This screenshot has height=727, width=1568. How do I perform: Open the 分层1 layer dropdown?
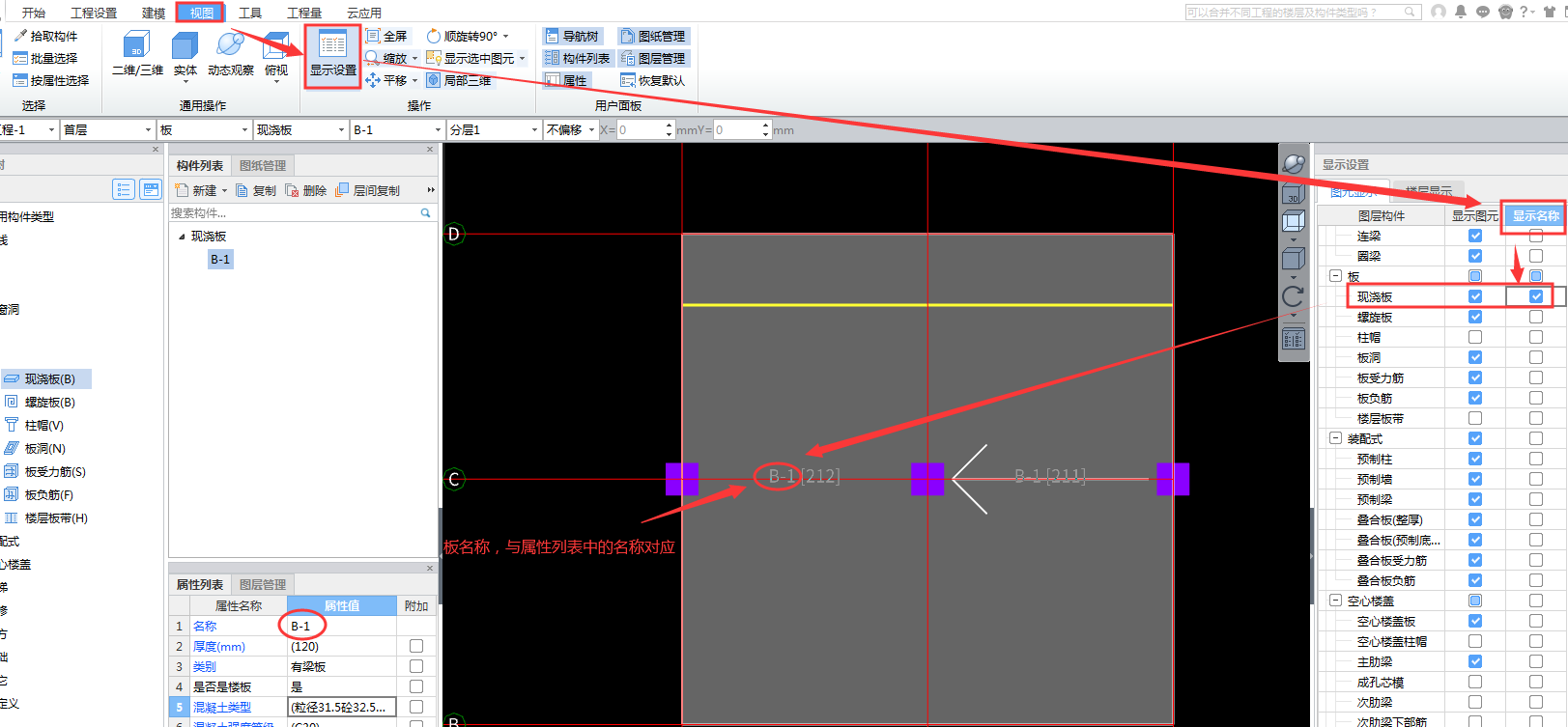[x=494, y=129]
